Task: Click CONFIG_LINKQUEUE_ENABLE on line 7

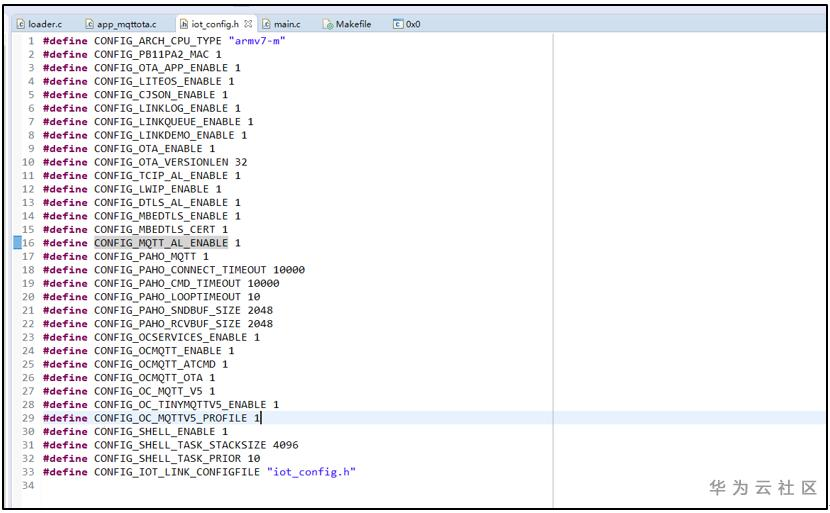Action: [x=167, y=122]
